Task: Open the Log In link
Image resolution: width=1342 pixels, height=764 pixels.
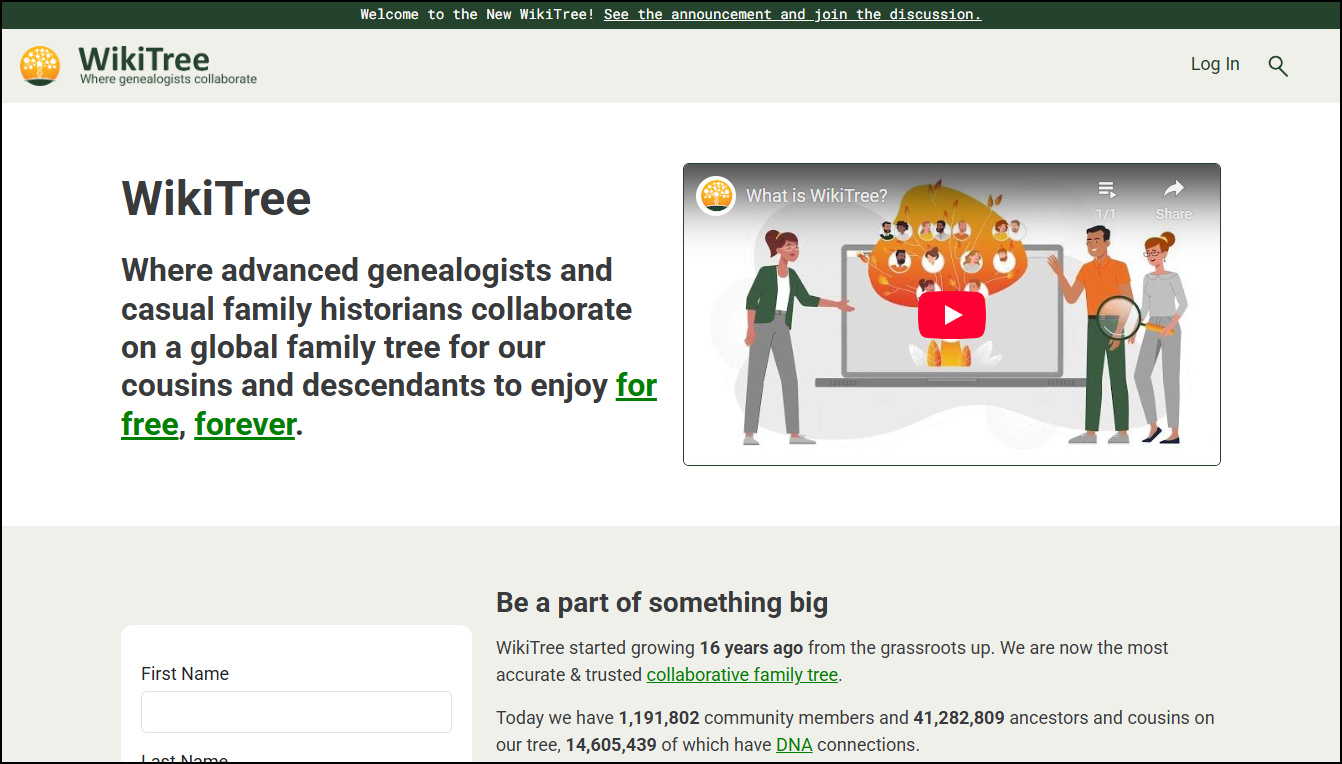Action: 1215,64
